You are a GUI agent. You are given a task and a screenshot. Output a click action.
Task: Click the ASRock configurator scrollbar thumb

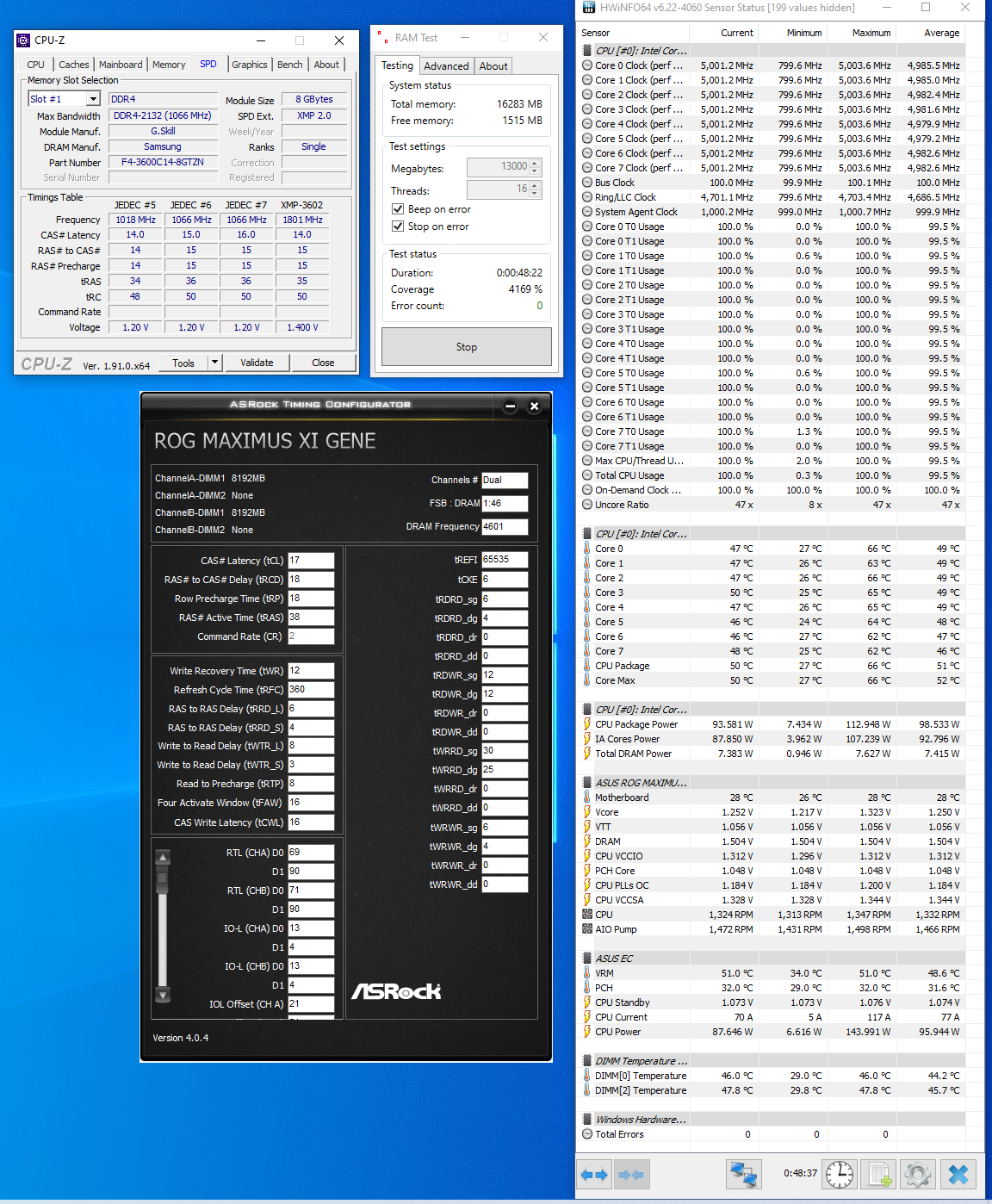coord(162,879)
